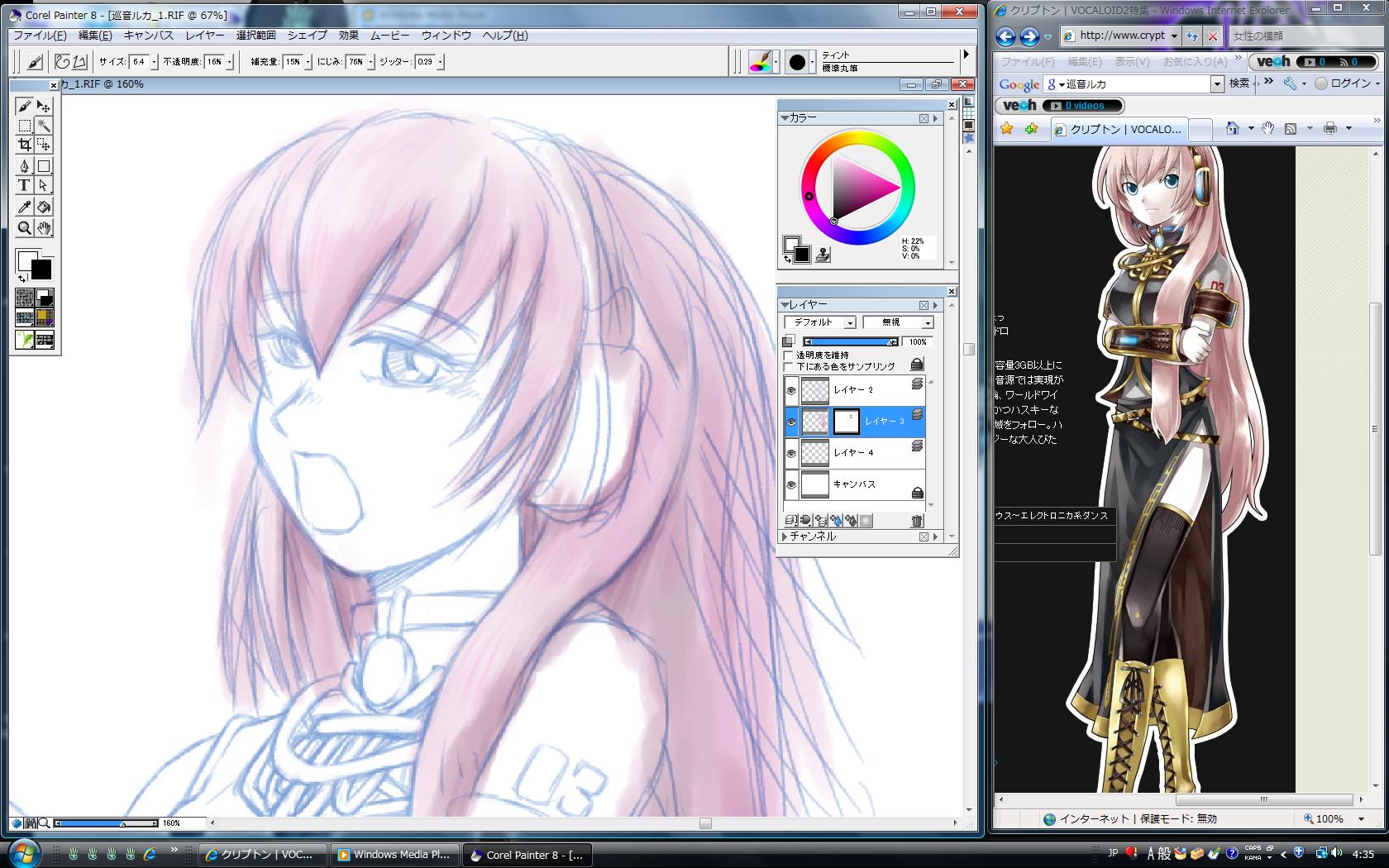The height and width of the screenshot is (868, 1389).
Task: Select the Crop tool
Action: tap(24, 145)
